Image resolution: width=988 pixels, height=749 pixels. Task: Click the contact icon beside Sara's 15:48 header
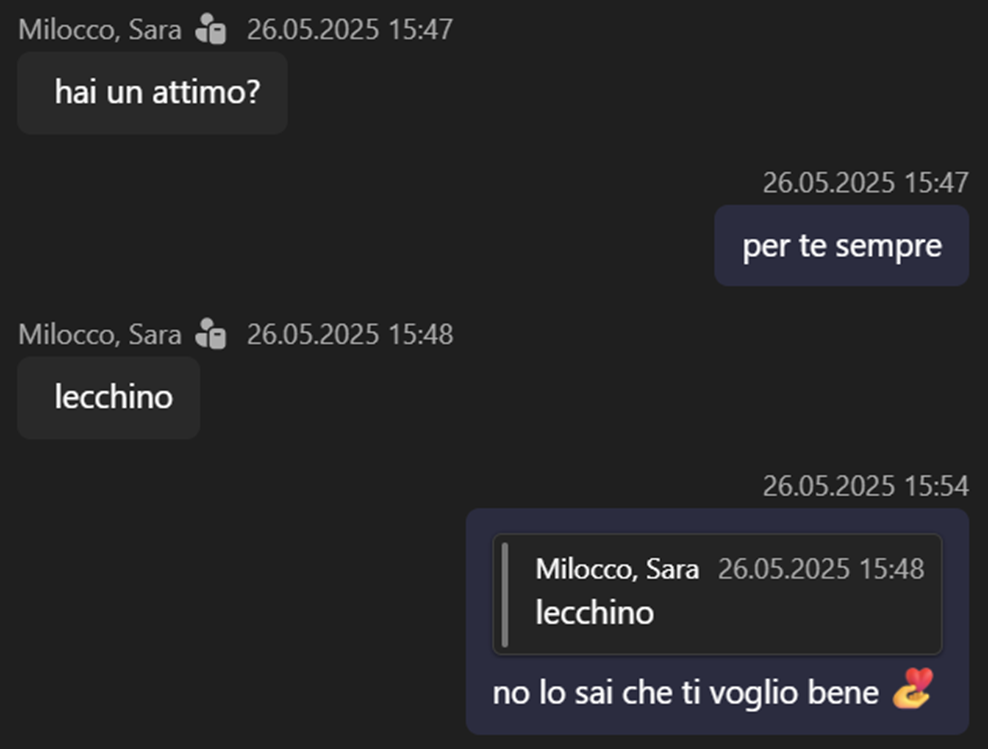(x=211, y=334)
